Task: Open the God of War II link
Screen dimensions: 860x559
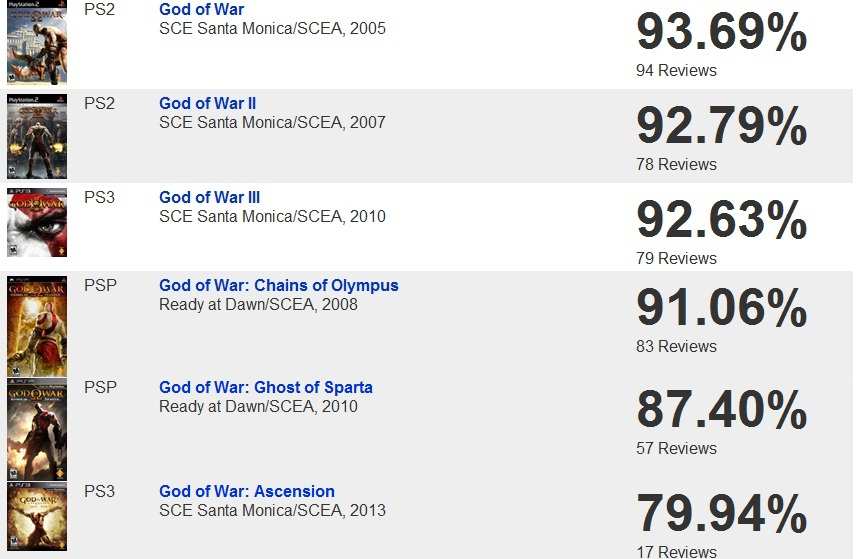Action: click(207, 103)
